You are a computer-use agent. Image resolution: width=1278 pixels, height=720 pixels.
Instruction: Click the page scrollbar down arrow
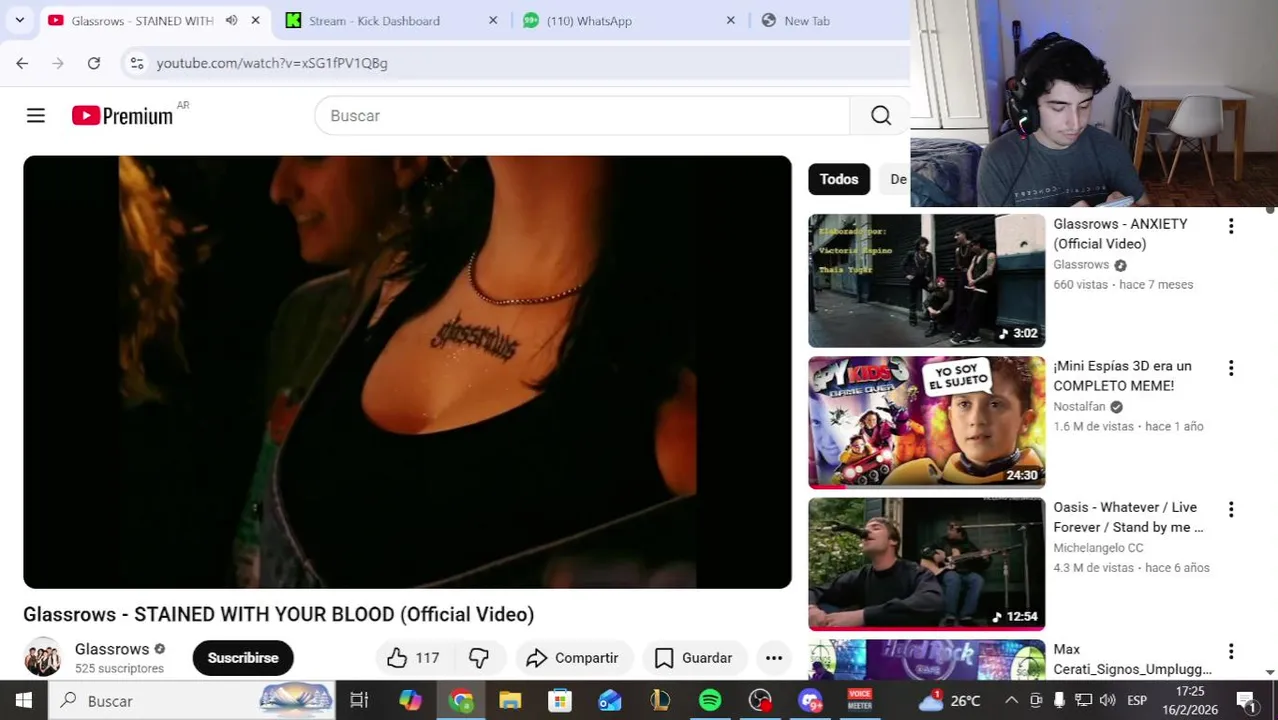click(1270, 672)
